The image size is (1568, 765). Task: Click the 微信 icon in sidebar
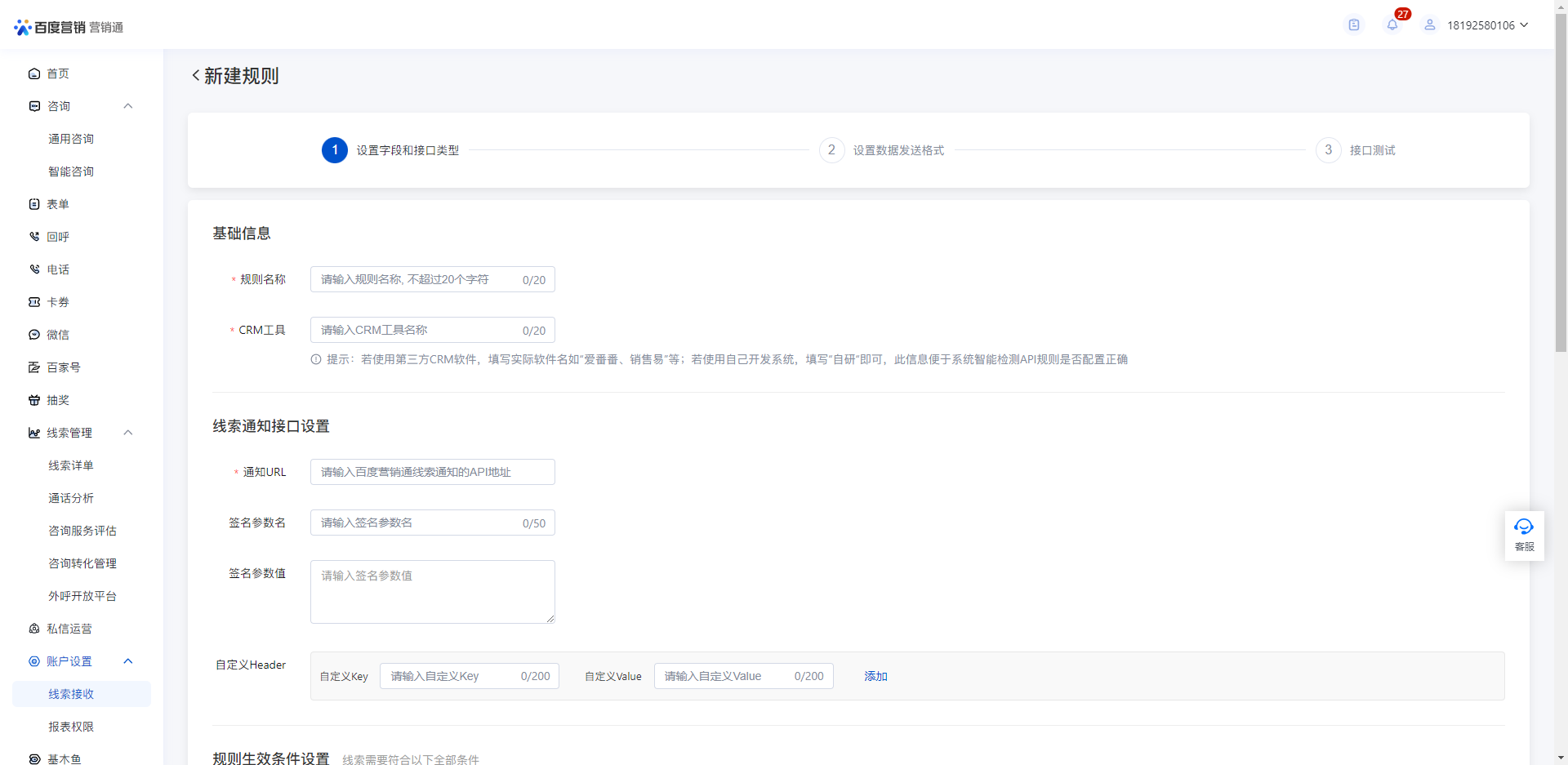pyautogui.click(x=34, y=335)
